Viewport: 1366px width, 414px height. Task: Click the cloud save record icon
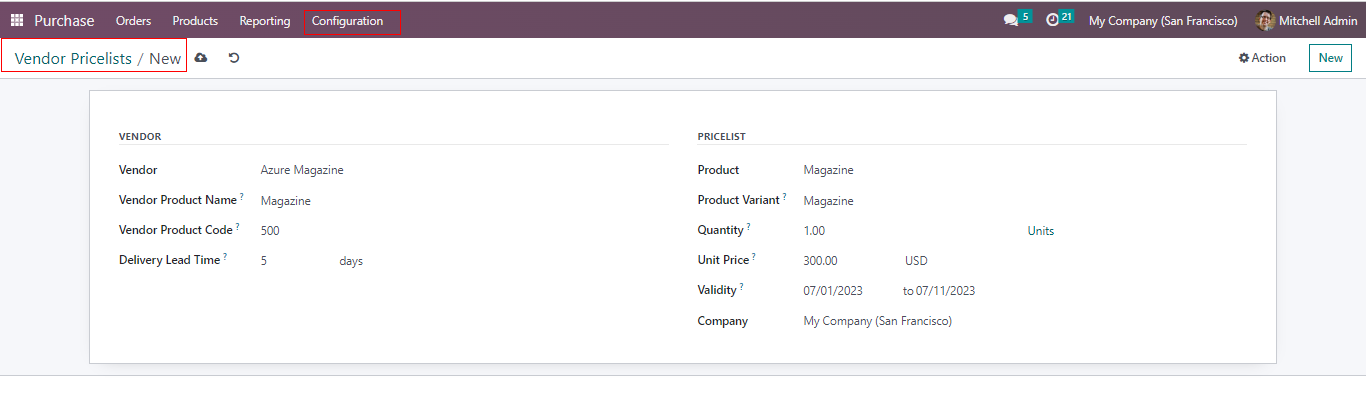point(201,58)
